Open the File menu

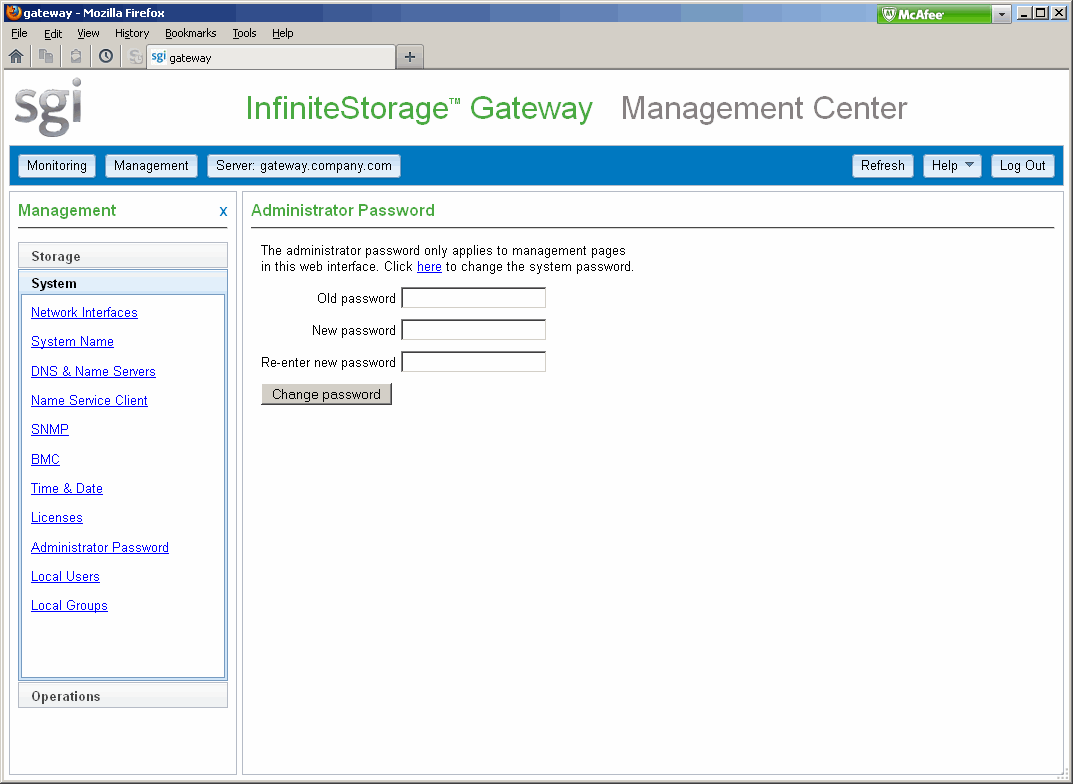(x=19, y=33)
